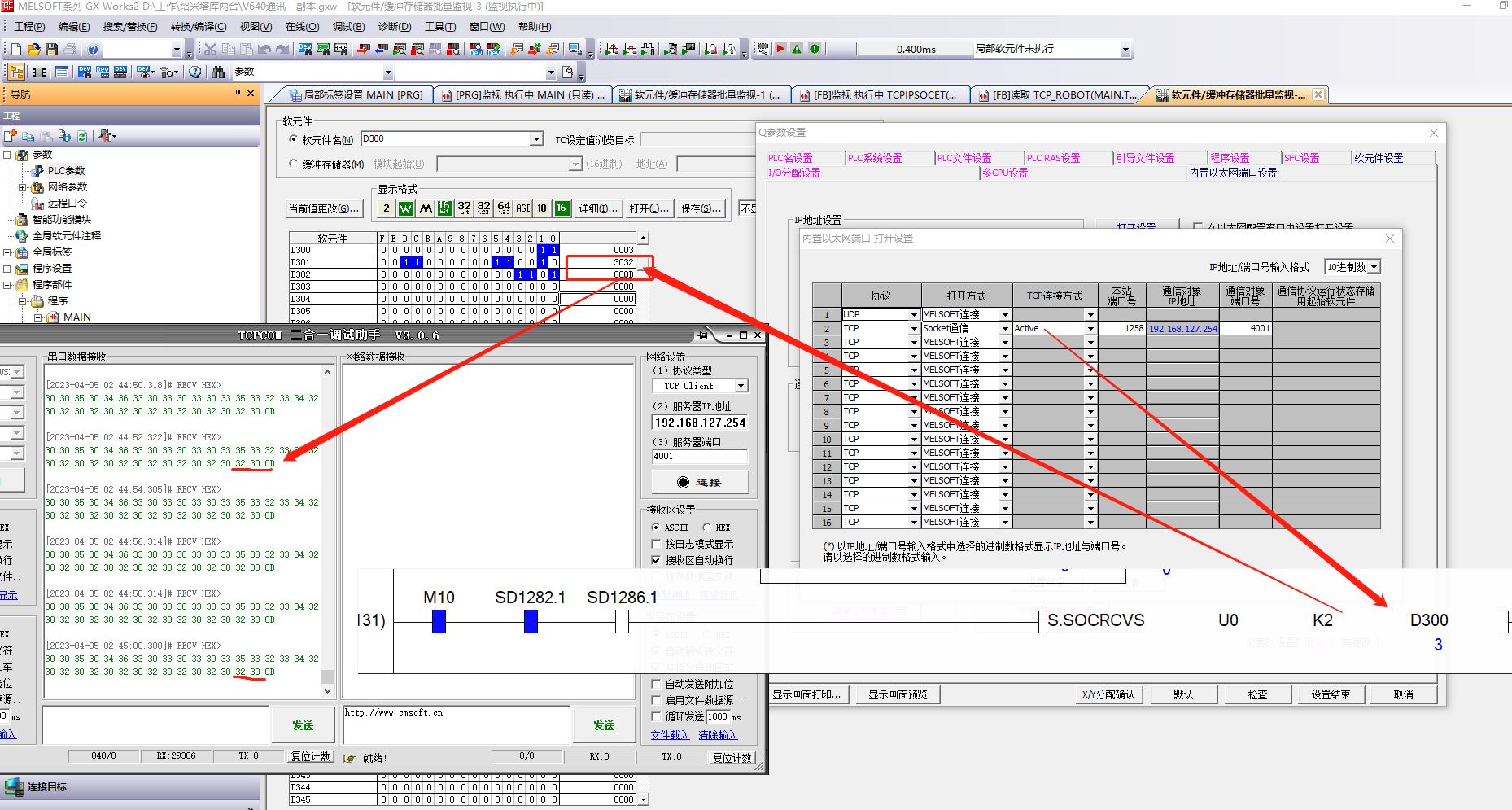This screenshot has width=1512, height=810.
Task: Click the Save project icon in toolbar
Action: pos(51,50)
